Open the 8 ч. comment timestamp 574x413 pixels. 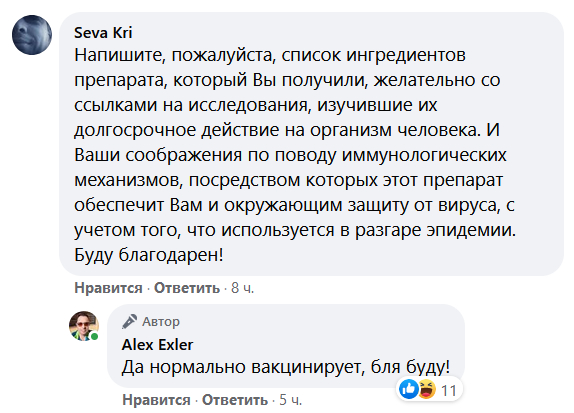242,288
